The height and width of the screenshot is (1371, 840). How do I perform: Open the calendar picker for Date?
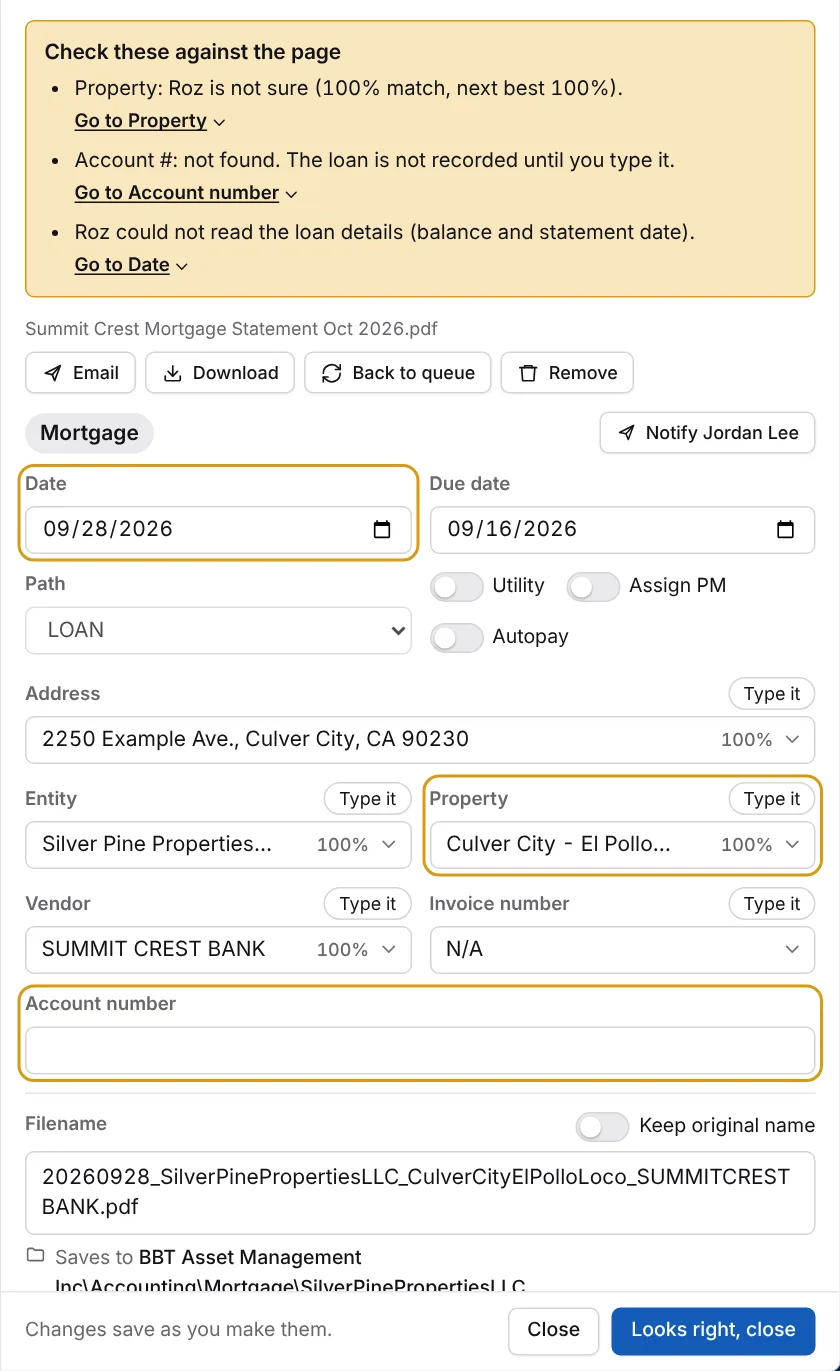click(382, 530)
